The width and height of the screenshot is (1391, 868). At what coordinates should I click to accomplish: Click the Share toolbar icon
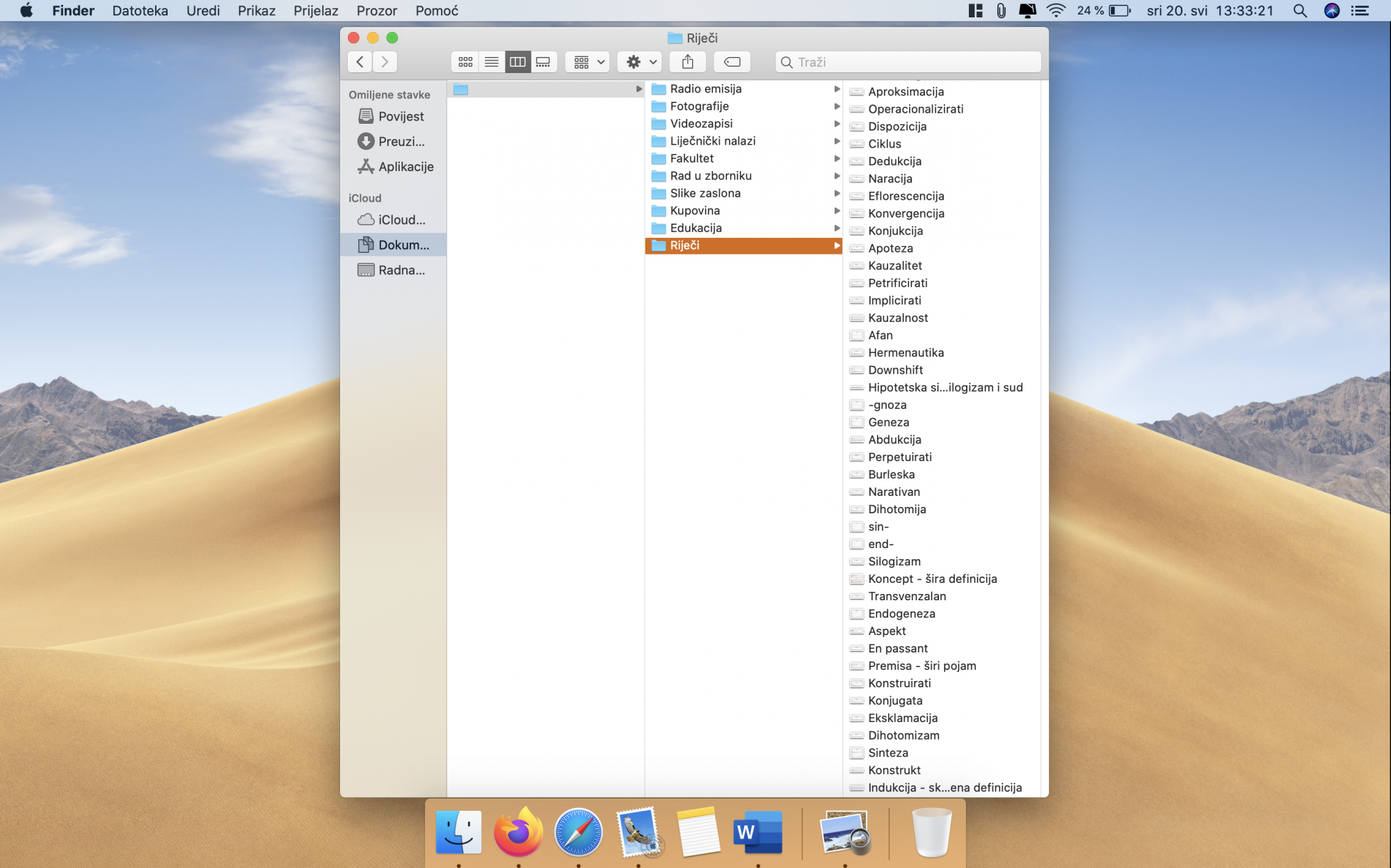coord(687,62)
